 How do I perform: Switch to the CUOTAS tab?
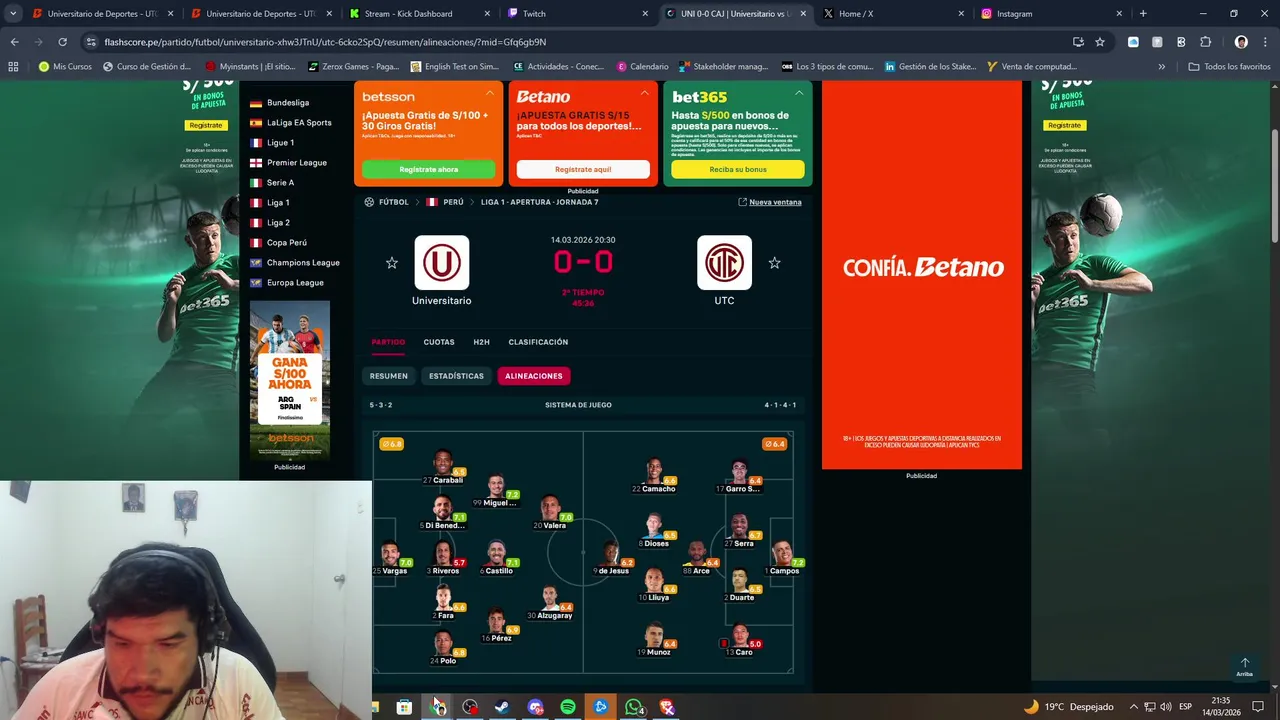pos(439,342)
